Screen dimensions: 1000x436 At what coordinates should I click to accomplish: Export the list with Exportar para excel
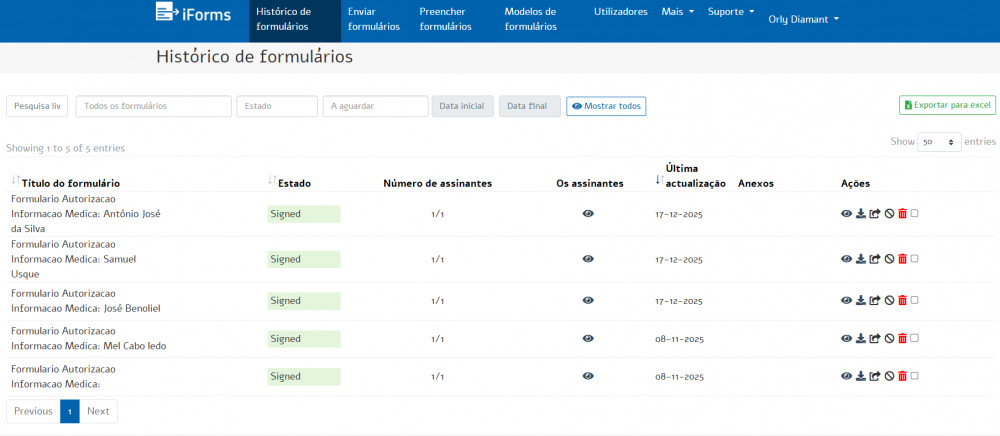coord(947,105)
